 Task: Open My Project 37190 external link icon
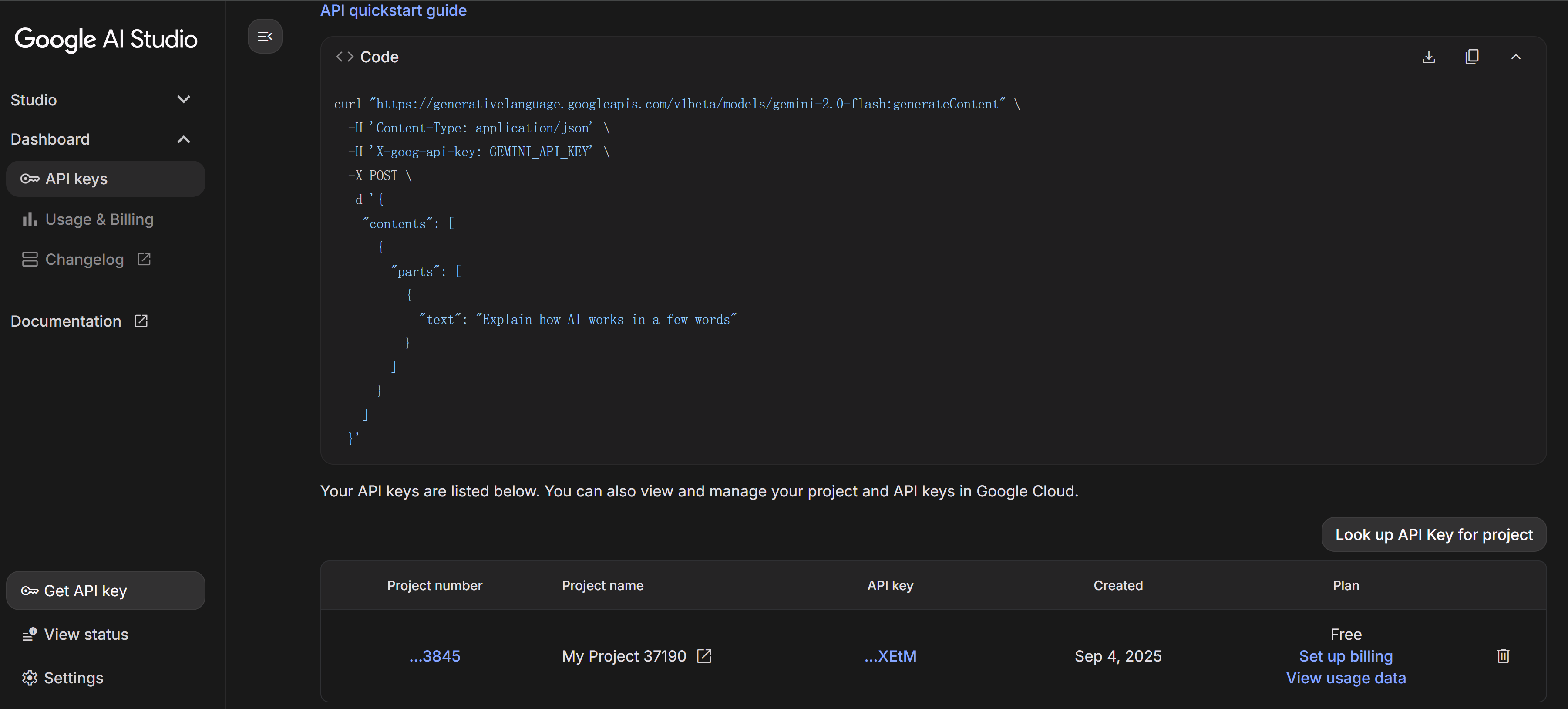pyautogui.click(x=704, y=656)
